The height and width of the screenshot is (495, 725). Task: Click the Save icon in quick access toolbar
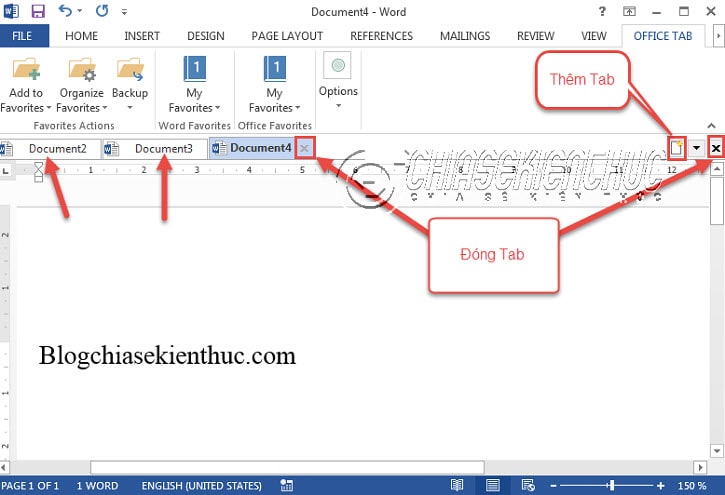coord(38,11)
